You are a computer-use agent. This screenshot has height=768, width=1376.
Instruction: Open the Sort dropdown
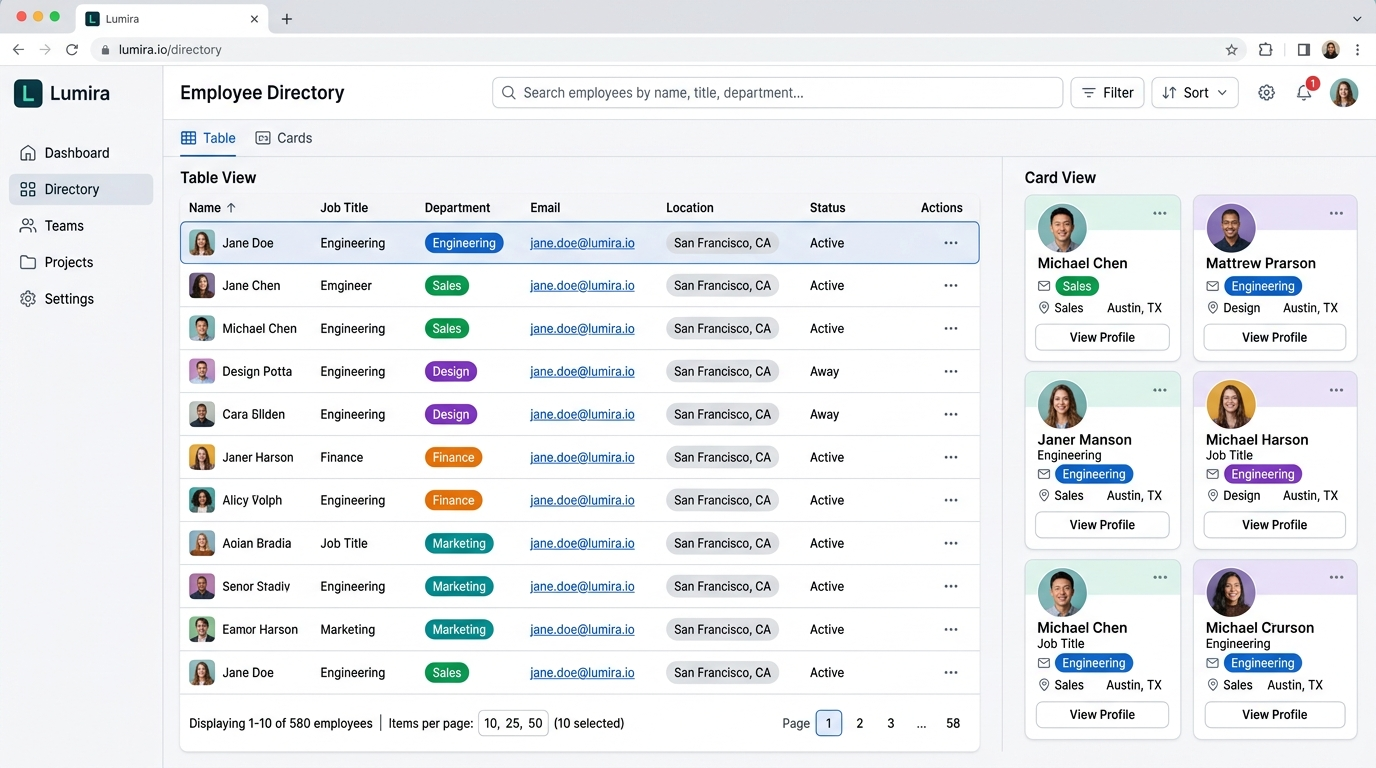pos(1195,93)
